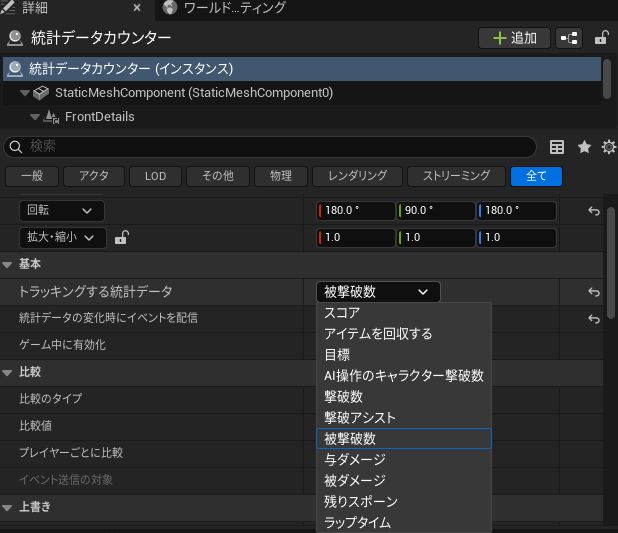Collapse the 比較 section
Viewport: 618px width, 533px height.
click(x=7, y=372)
